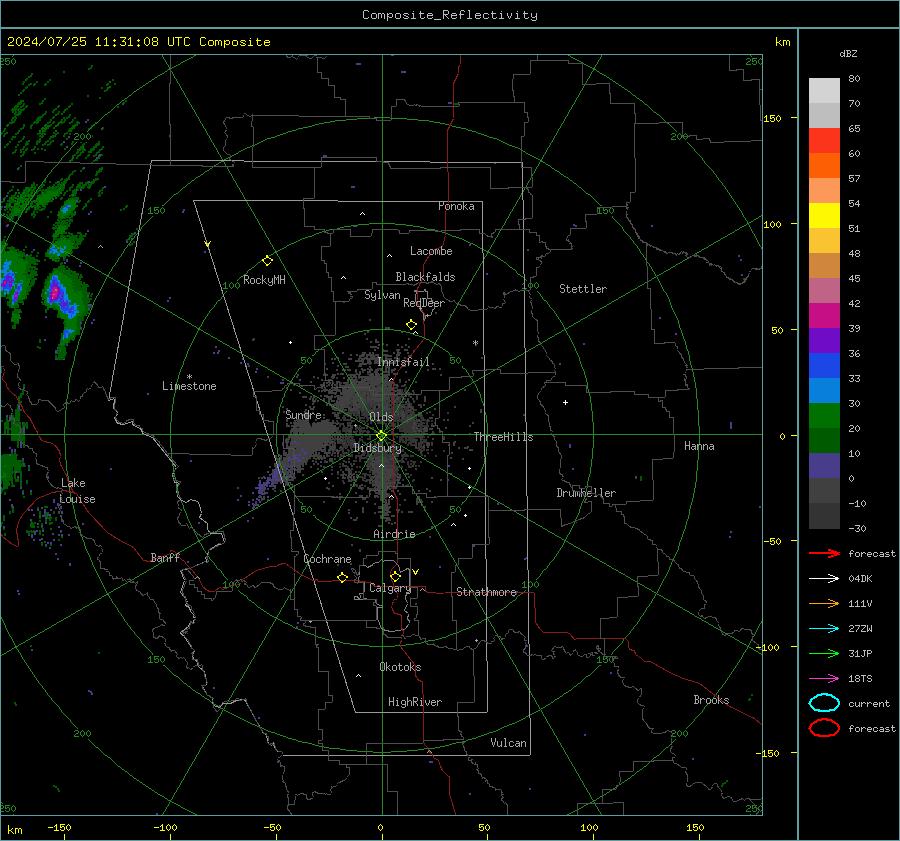Click the -150 value on the bottom km axis
This screenshot has width=900, height=841.
pyautogui.click(x=59, y=827)
